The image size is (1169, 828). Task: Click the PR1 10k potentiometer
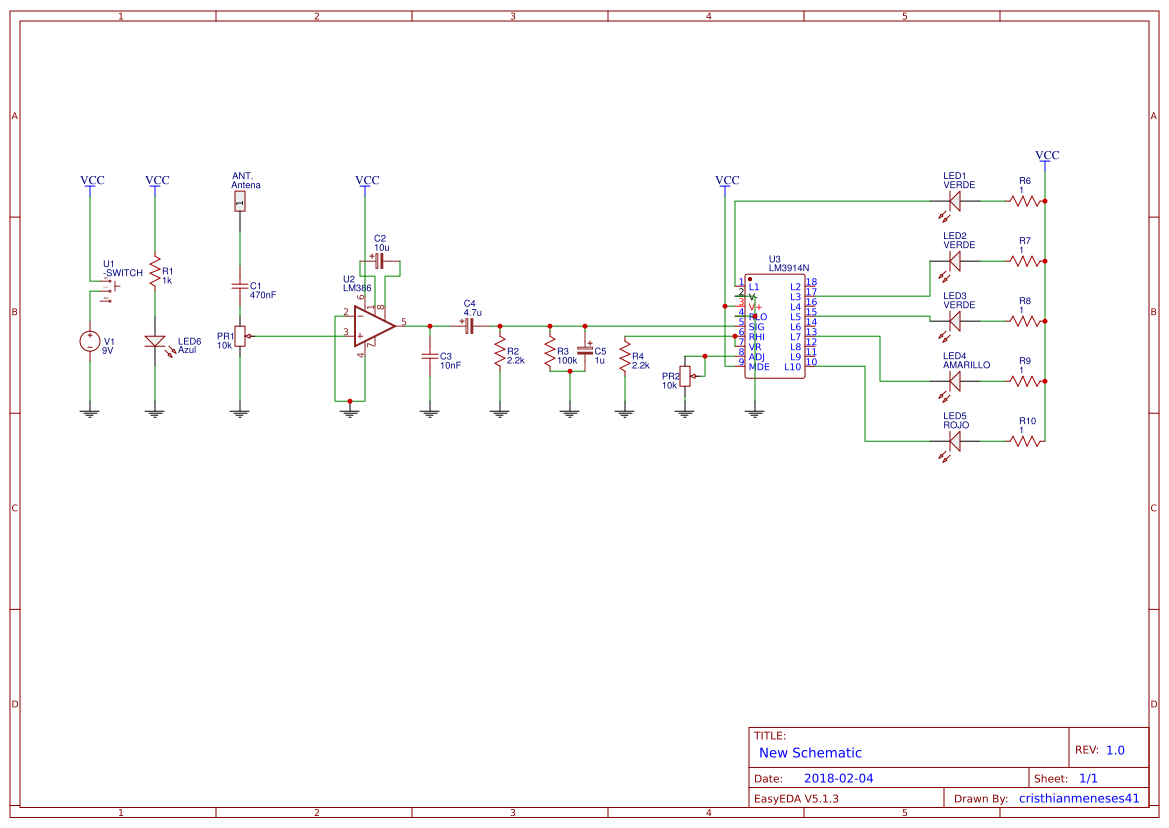(239, 334)
